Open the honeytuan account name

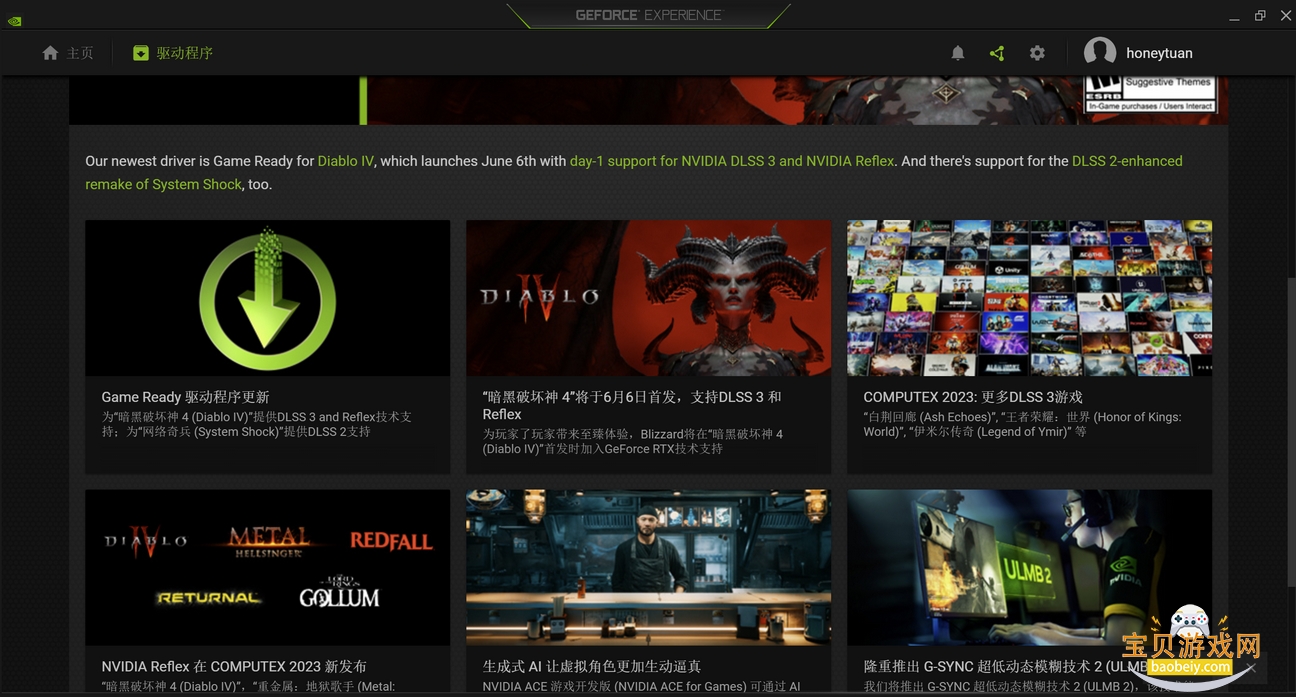[x=1159, y=53]
